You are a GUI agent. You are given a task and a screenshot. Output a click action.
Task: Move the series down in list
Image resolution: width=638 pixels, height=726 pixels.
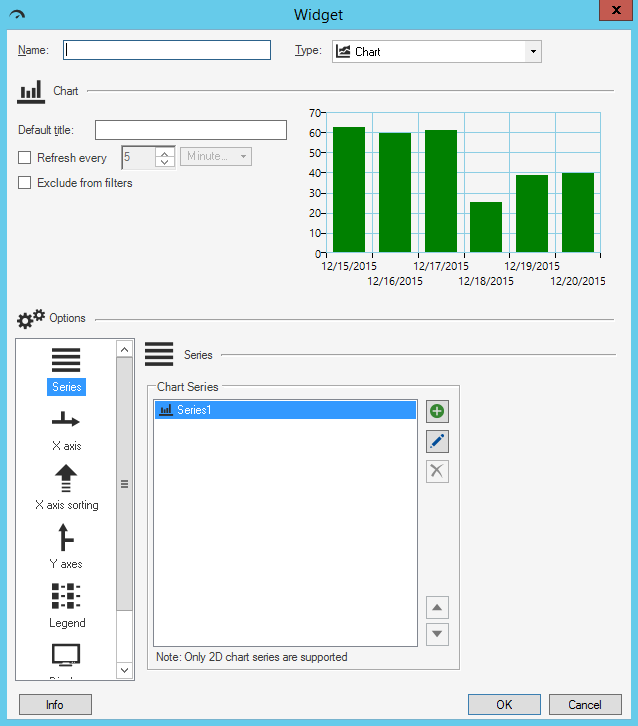437,635
